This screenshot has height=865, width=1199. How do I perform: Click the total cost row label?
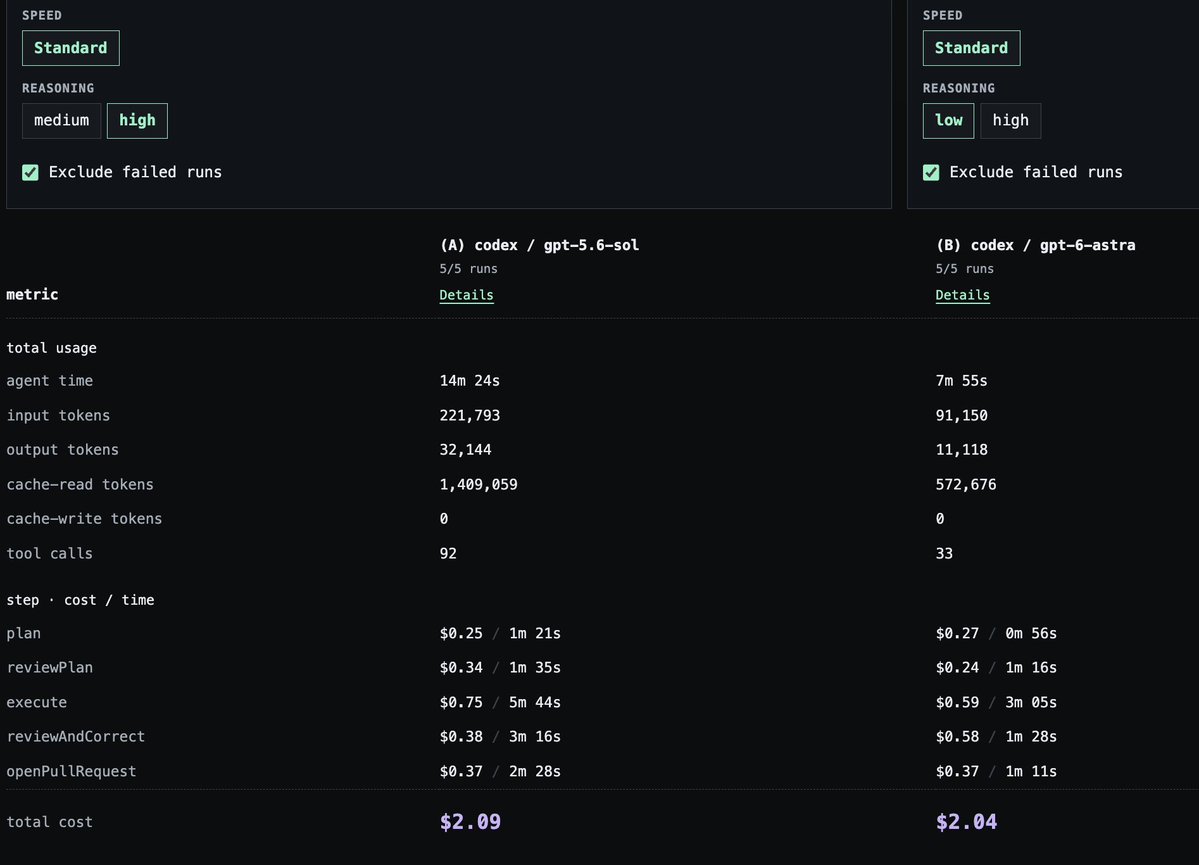[x=50, y=822]
